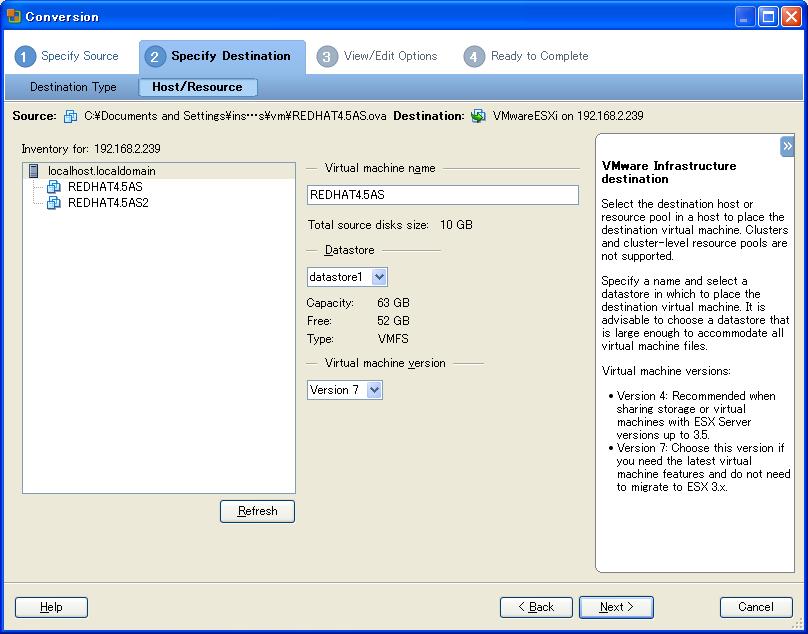
Task: Click the Conversion app icon in title bar
Action: pyautogui.click(x=13, y=16)
